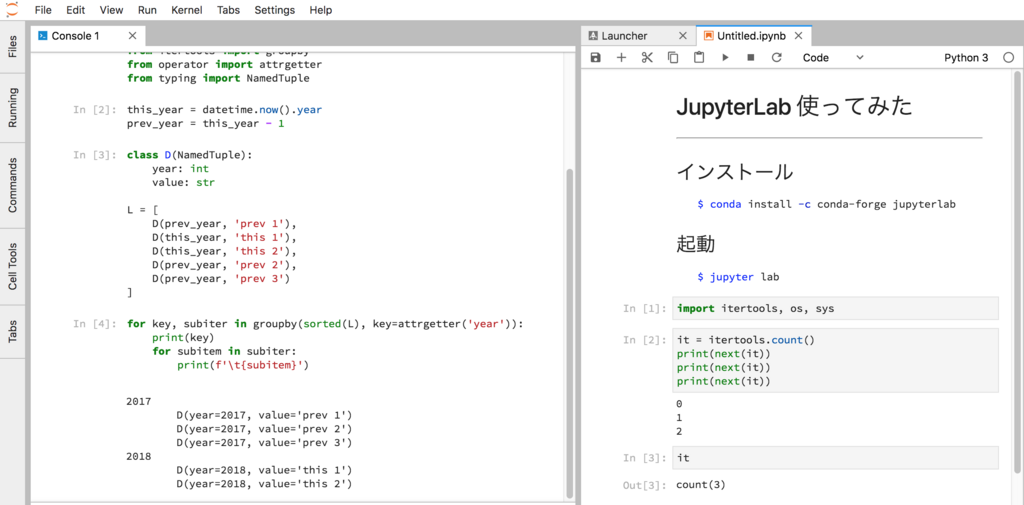This screenshot has height=505, width=1024.
Task: Click the '$ jupyter lab' command text
Action: click(x=738, y=277)
